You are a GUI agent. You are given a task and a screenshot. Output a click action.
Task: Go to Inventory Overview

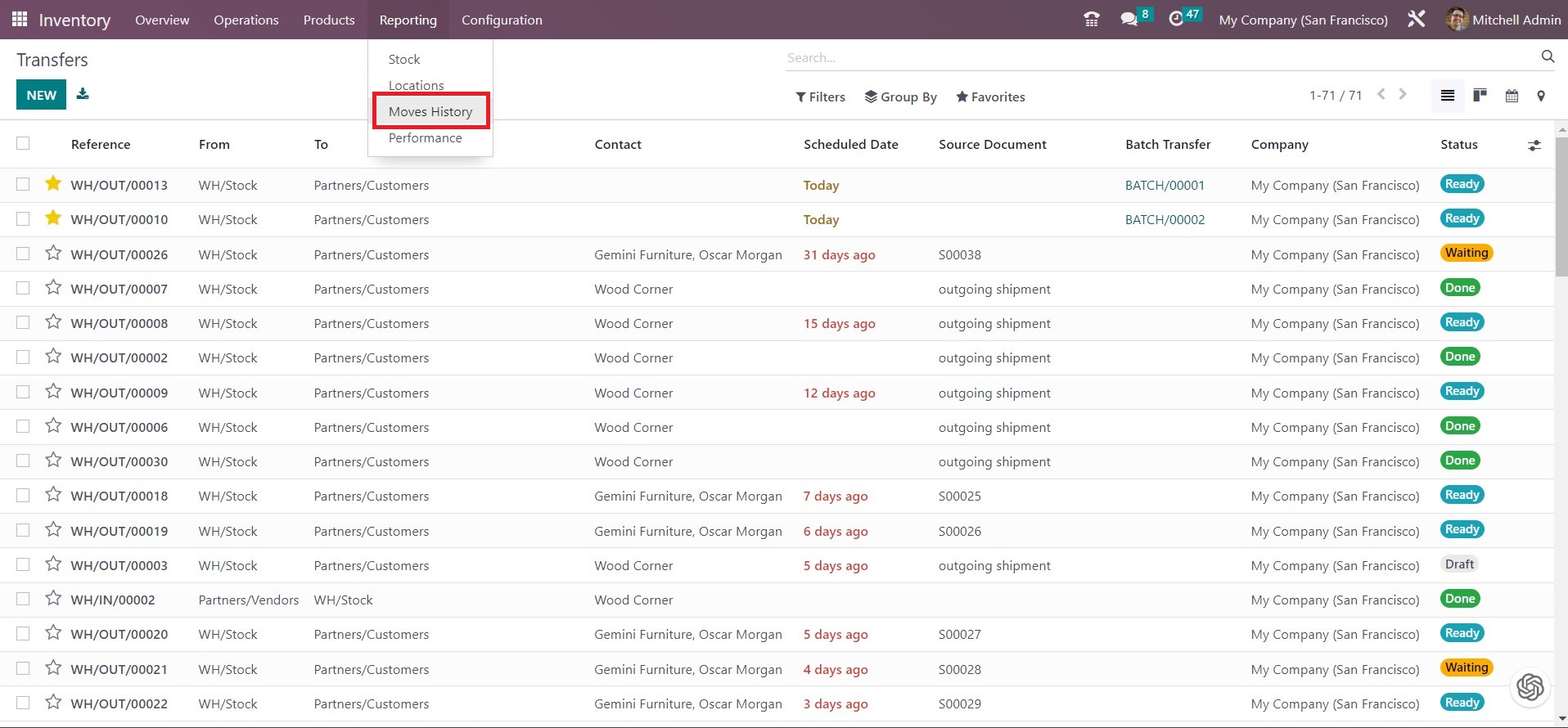(x=162, y=20)
